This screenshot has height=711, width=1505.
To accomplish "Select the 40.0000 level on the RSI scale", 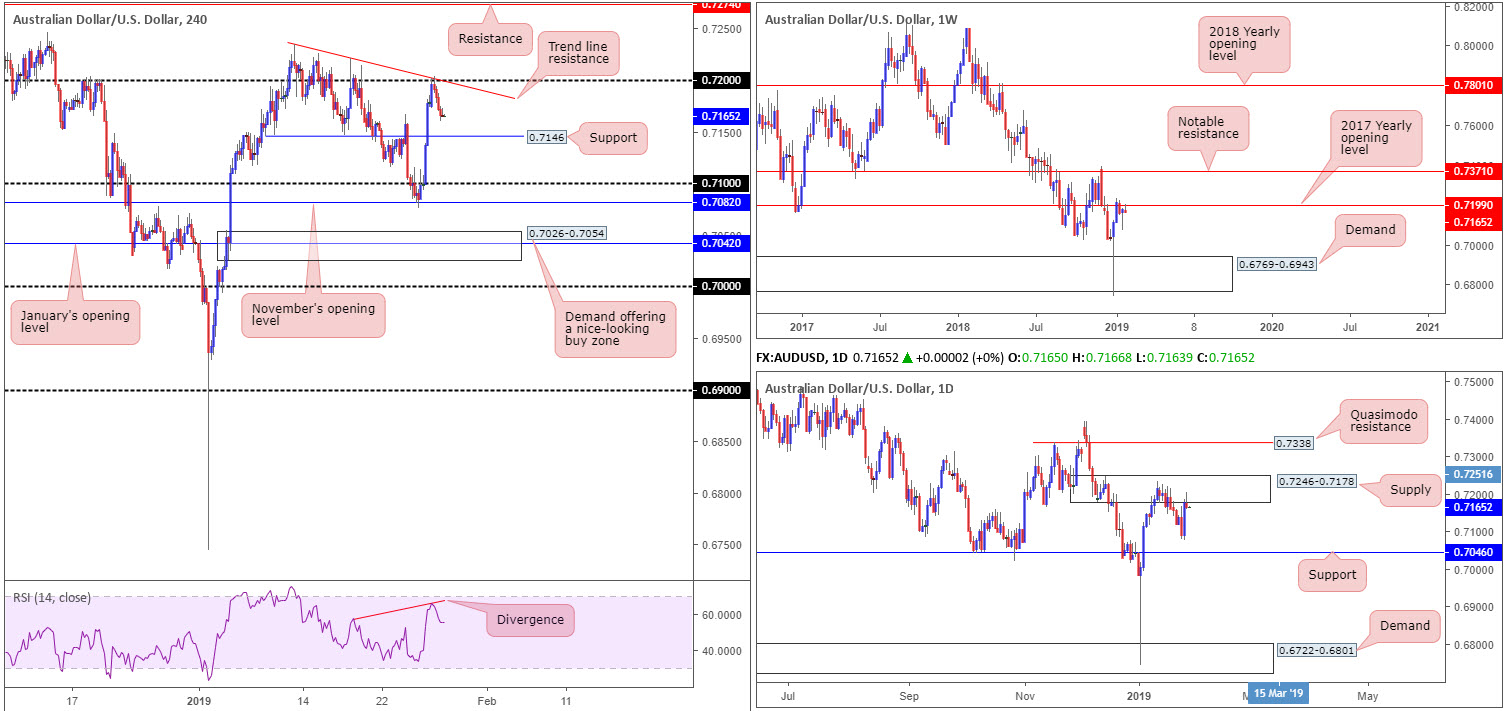I will click(720, 651).
